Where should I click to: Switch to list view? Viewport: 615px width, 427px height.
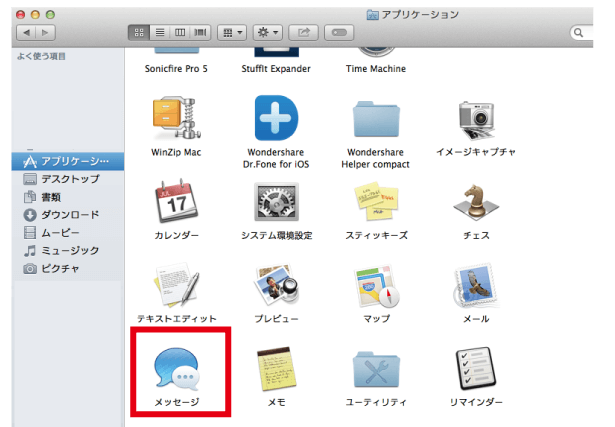point(160,33)
